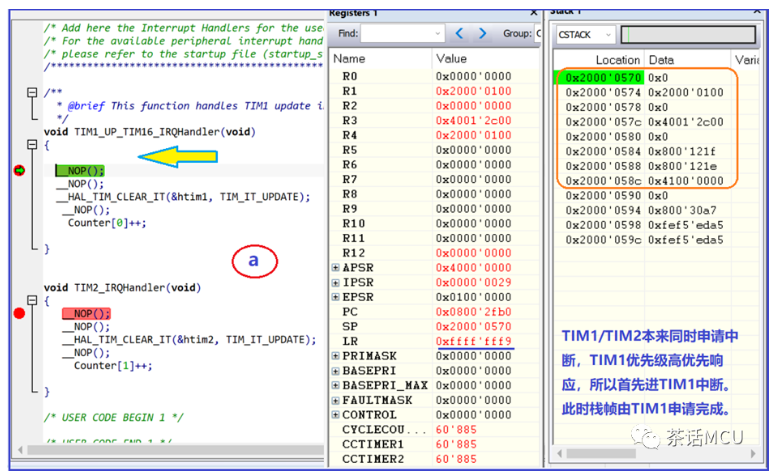The height and width of the screenshot is (476, 777).
Task: Click __HAL_TIM_CLEAR_IT(&htim1, TIM_IT_UPDATE) line
Action: coord(183,197)
